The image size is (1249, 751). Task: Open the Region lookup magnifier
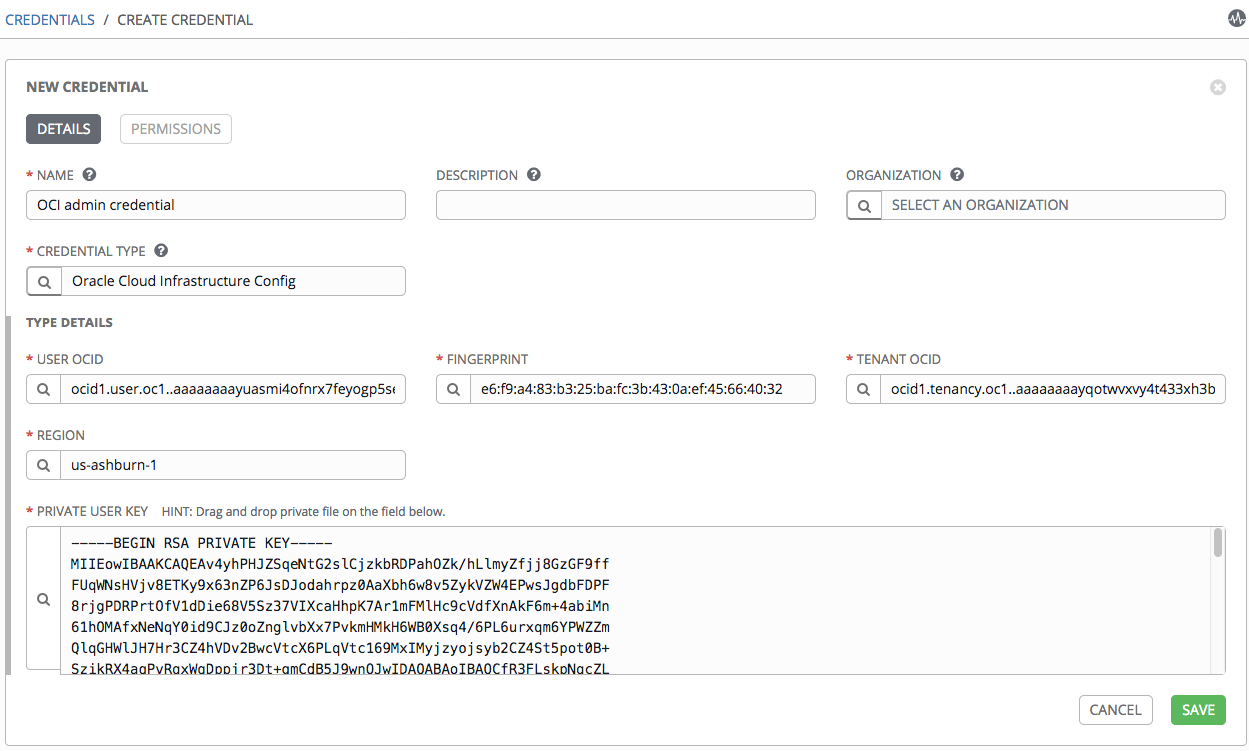pyautogui.click(x=43, y=464)
